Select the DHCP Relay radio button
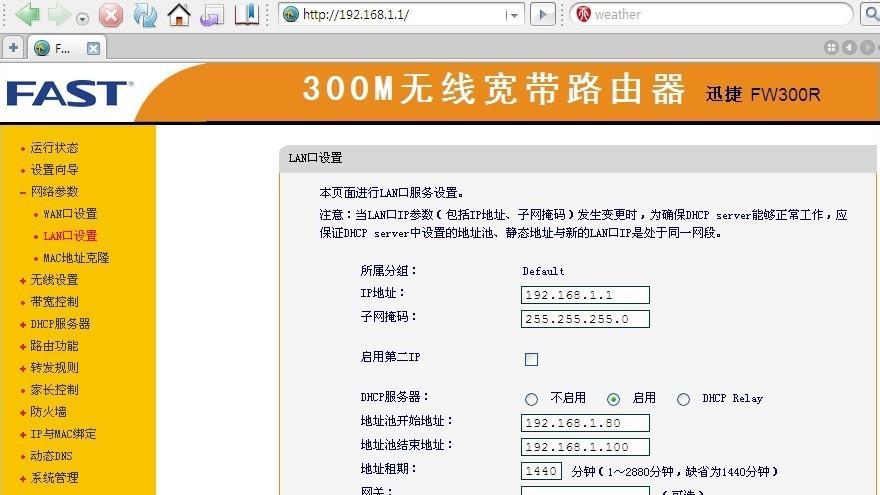The height and width of the screenshot is (495, 880). [683, 399]
